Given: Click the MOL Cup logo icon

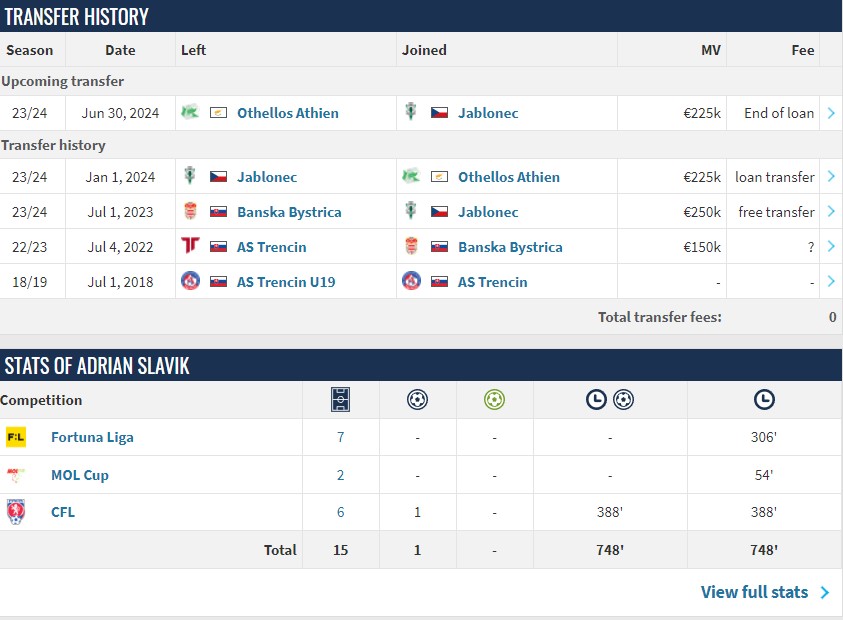Looking at the screenshot, I should point(16,474).
